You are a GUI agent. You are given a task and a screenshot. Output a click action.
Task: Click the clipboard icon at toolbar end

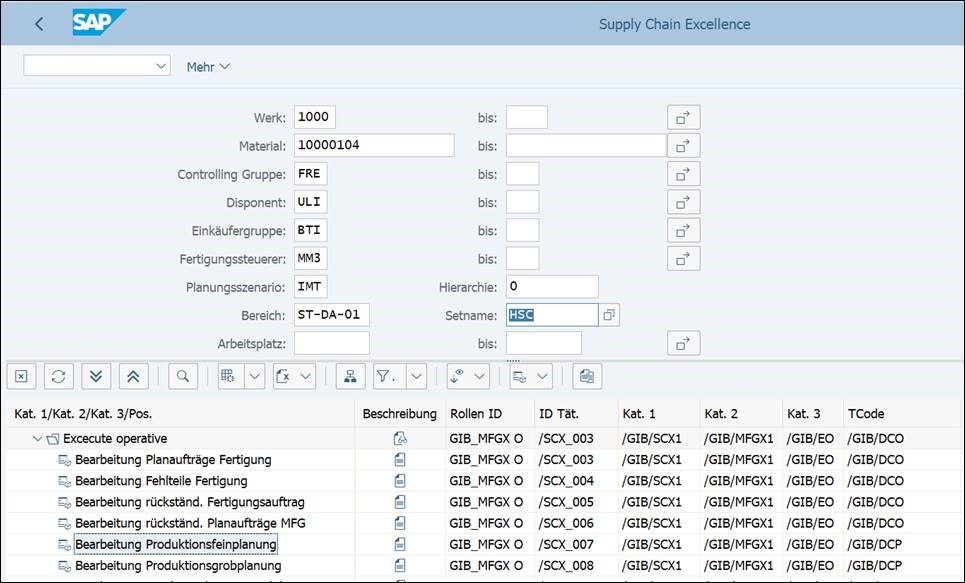587,376
